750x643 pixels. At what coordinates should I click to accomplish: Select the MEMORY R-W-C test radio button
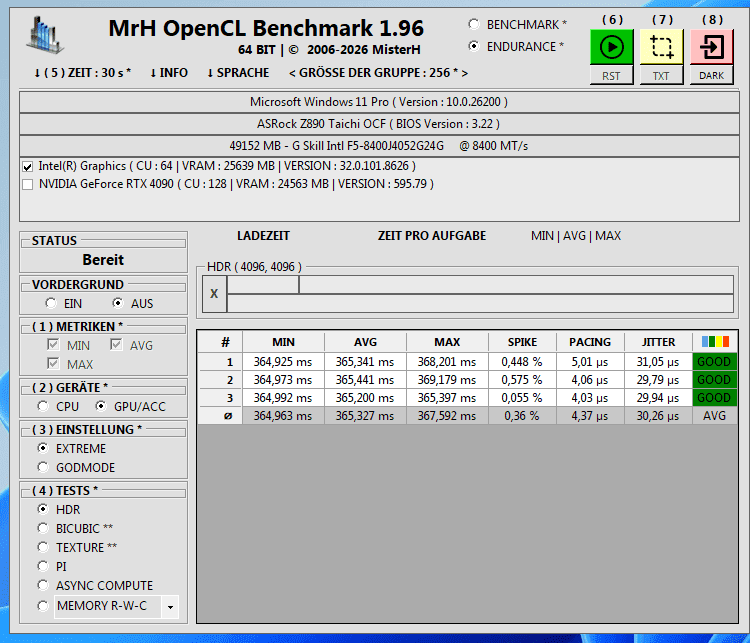43,606
